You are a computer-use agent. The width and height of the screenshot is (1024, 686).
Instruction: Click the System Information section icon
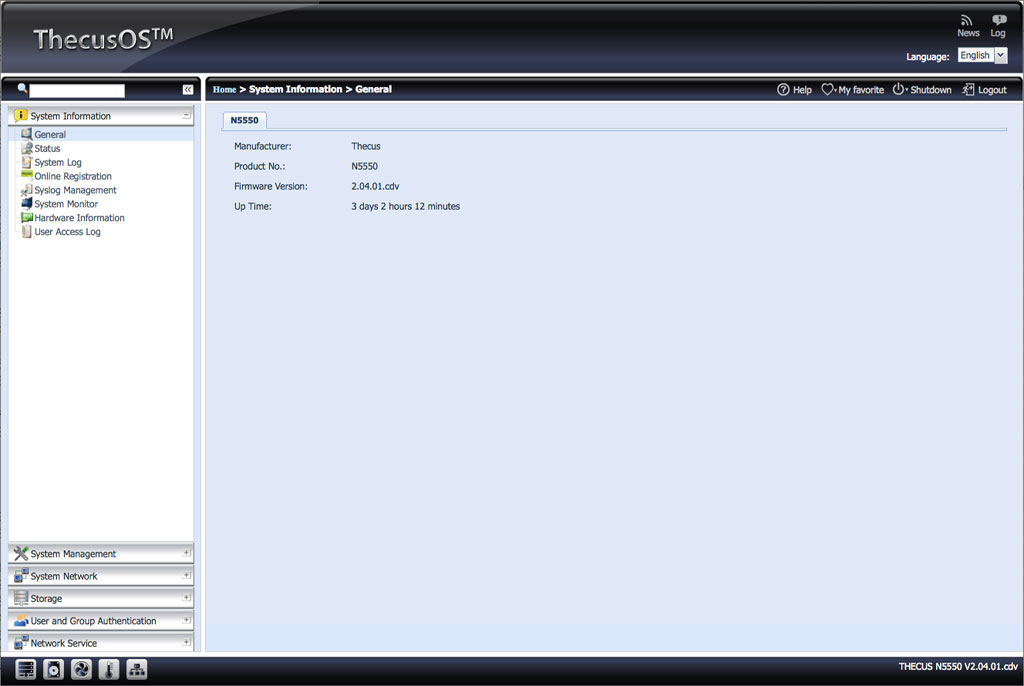tap(21, 116)
